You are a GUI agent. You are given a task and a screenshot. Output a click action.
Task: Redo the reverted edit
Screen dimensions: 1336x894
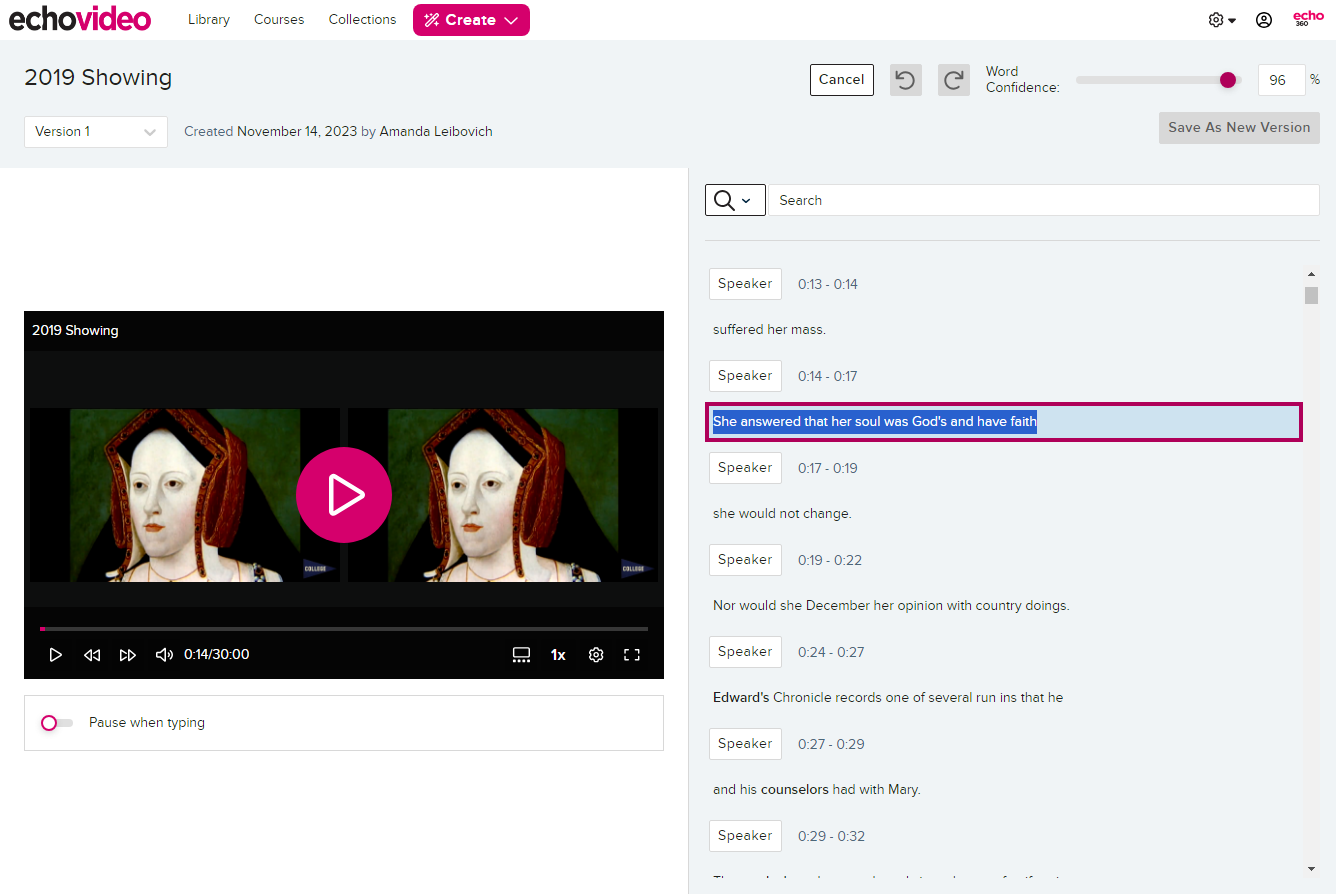click(x=953, y=80)
